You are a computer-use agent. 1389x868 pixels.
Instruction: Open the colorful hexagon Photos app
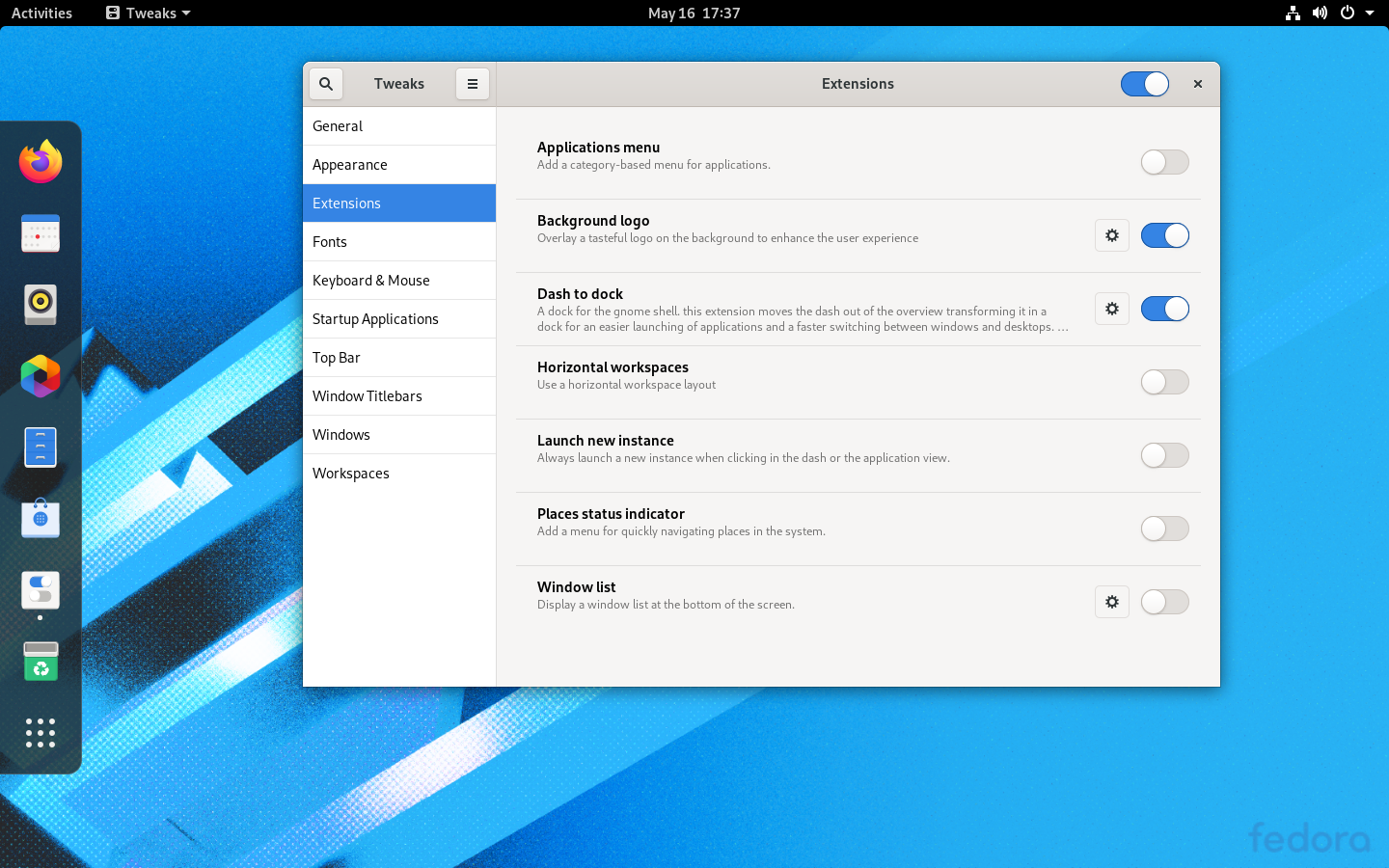[x=41, y=376]
